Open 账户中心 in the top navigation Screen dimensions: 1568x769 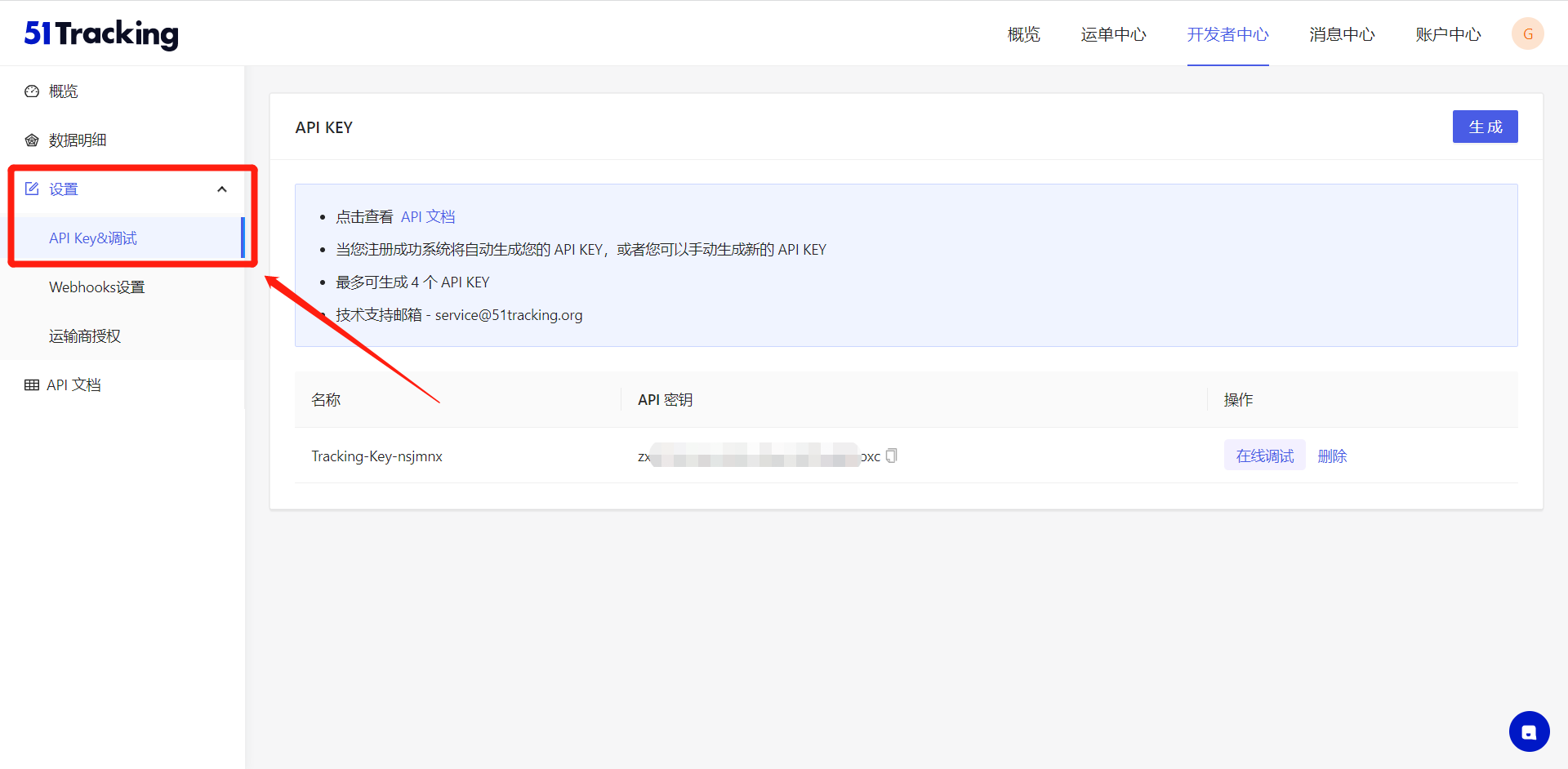coord(1448,34)
